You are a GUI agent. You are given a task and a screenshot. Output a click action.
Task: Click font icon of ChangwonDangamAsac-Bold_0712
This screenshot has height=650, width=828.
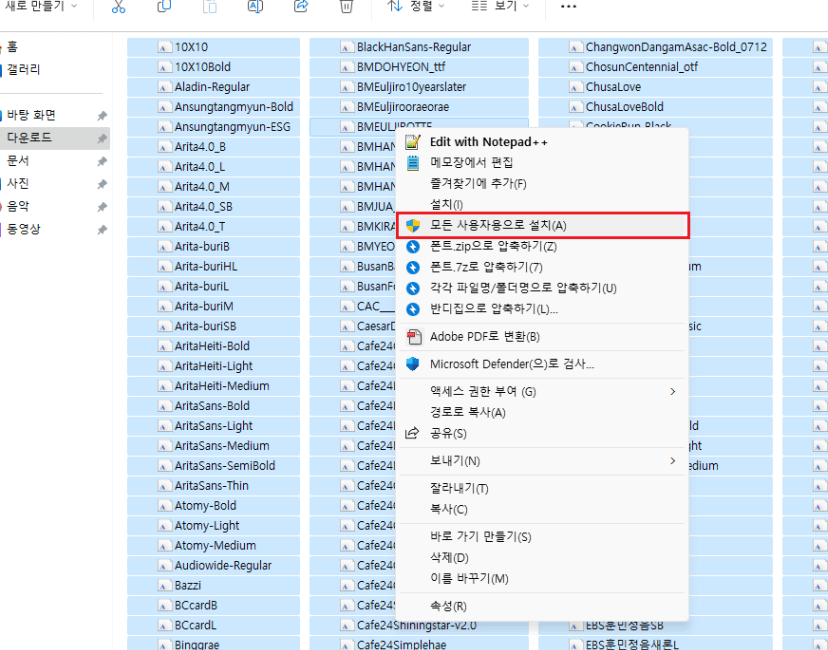[x=575, y=47]
